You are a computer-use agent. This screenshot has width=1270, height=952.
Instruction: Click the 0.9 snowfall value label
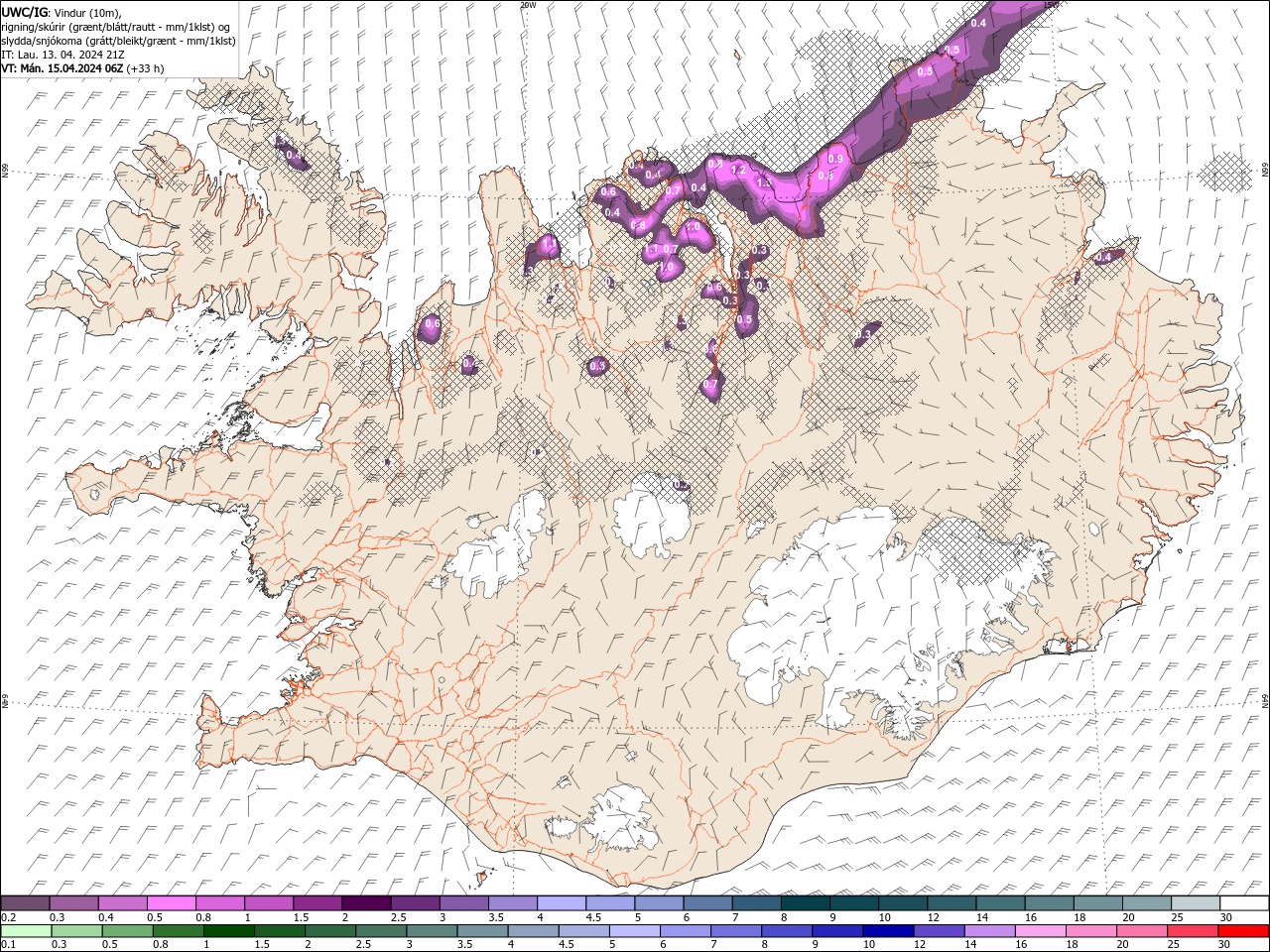835,159
